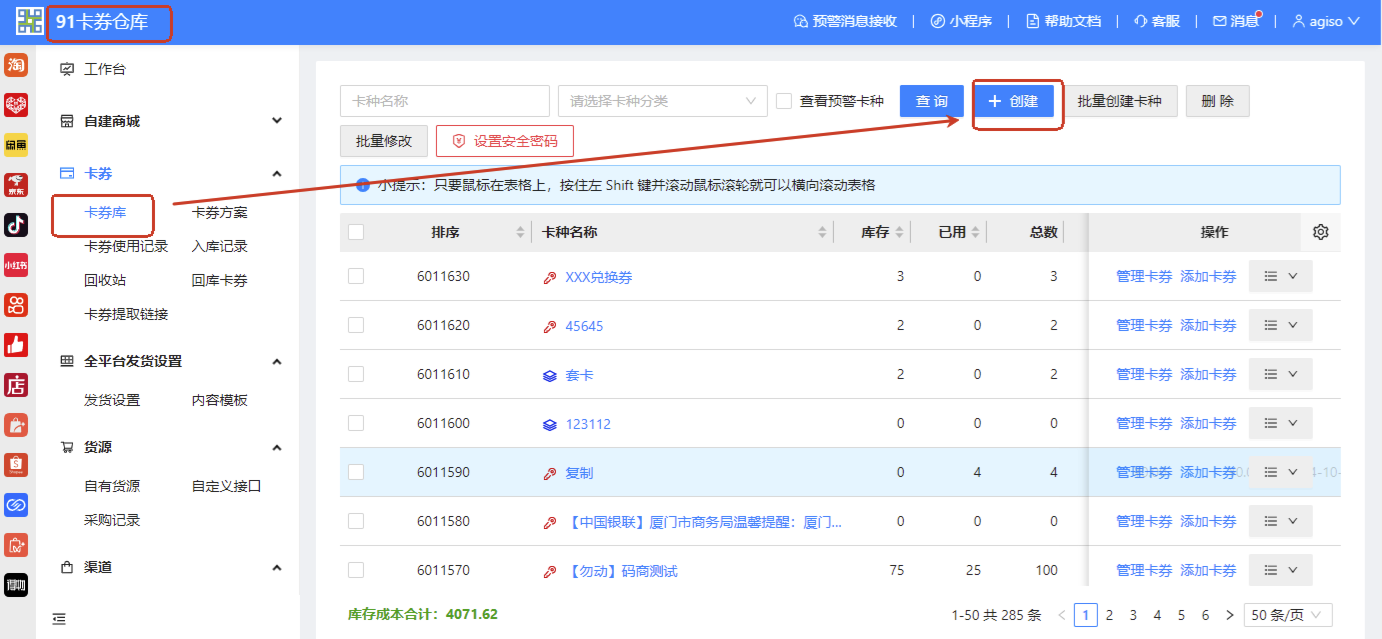Screen dimensions: 1382x639
Task: Open the JD (京东) platform icon
Action: tap(16, 184)
